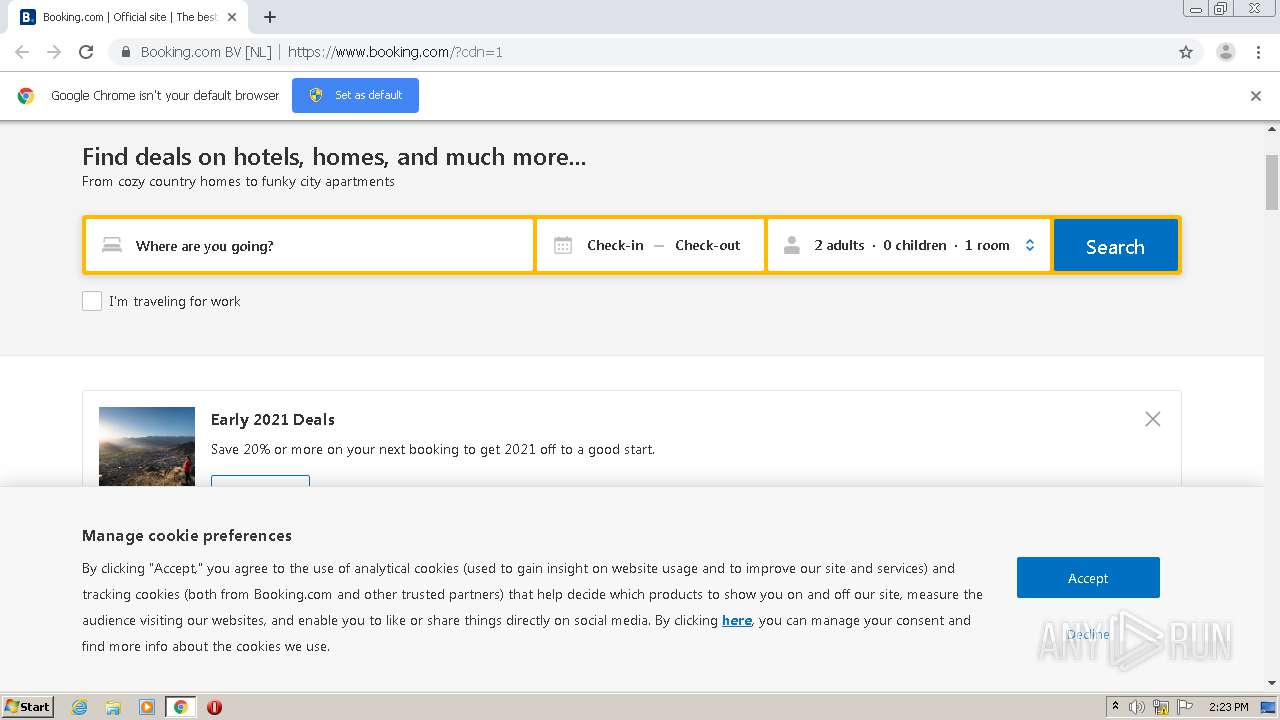Image resolution: width=1280 pixels, height=720 pixels.
Task: Click the blue Search button
Action: [1115, 246]
